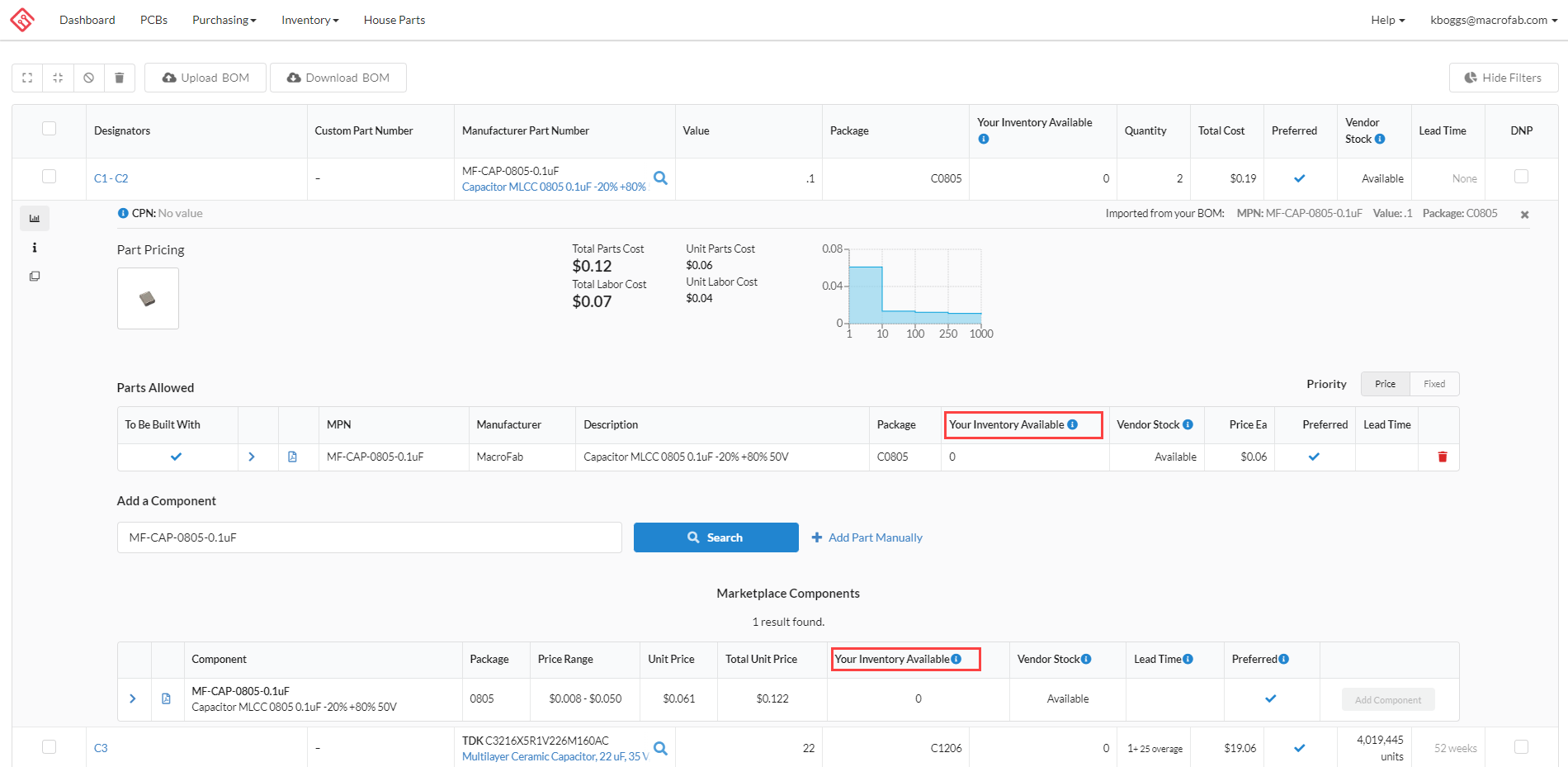This screenshot has width=1568, height=767.
Task: Click info icon for Marketplace Lead Time
Action: click(1188, 659)
